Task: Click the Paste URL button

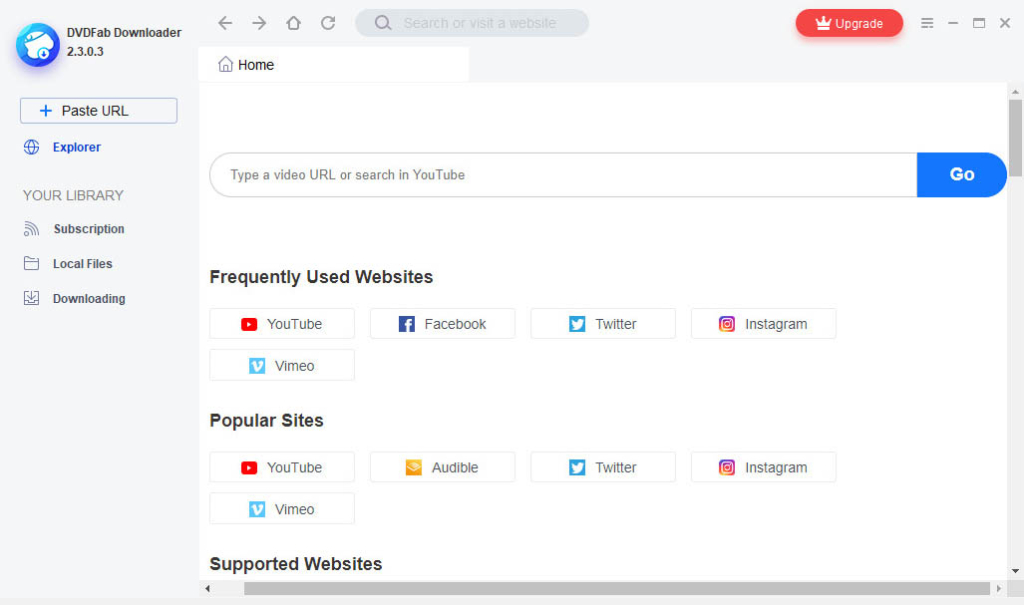Action: click(99, 111)
